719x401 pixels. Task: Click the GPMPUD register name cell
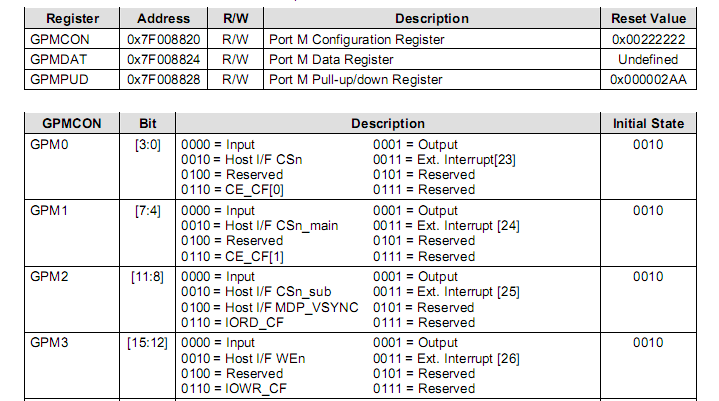(59, 78)
